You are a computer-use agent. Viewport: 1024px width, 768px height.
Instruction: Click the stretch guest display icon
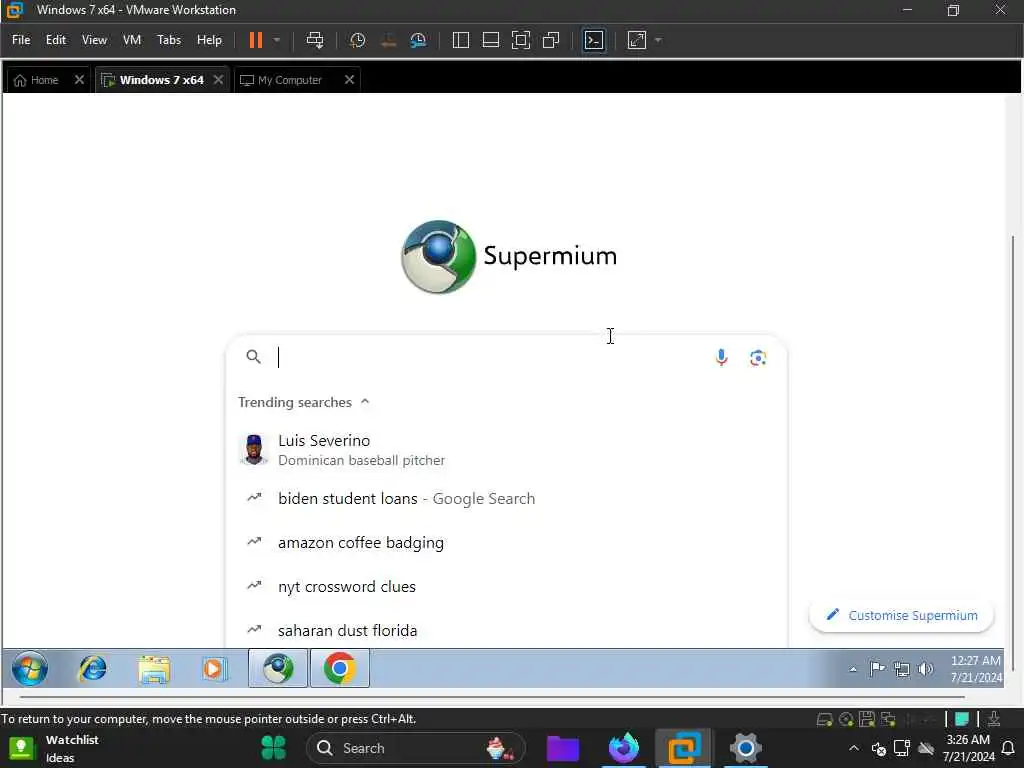click(x=637, y=40)
